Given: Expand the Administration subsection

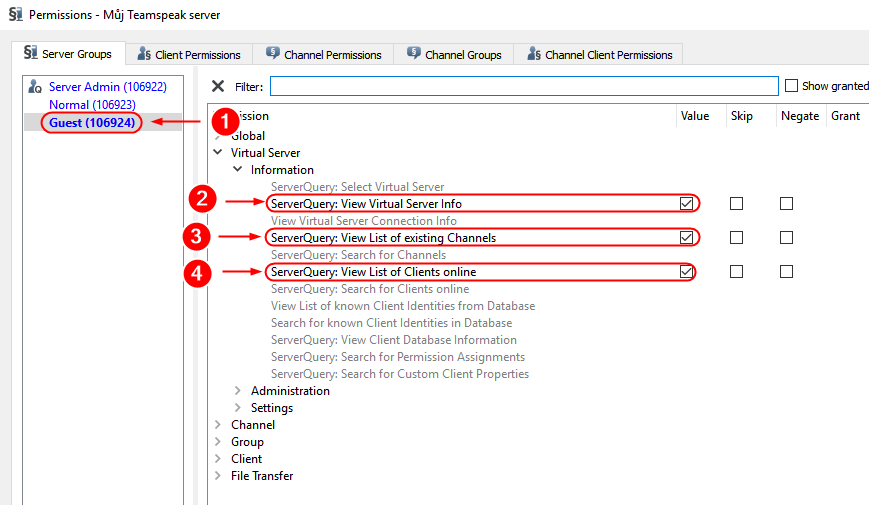Looking at the screenshot, I should coord(237,390).
